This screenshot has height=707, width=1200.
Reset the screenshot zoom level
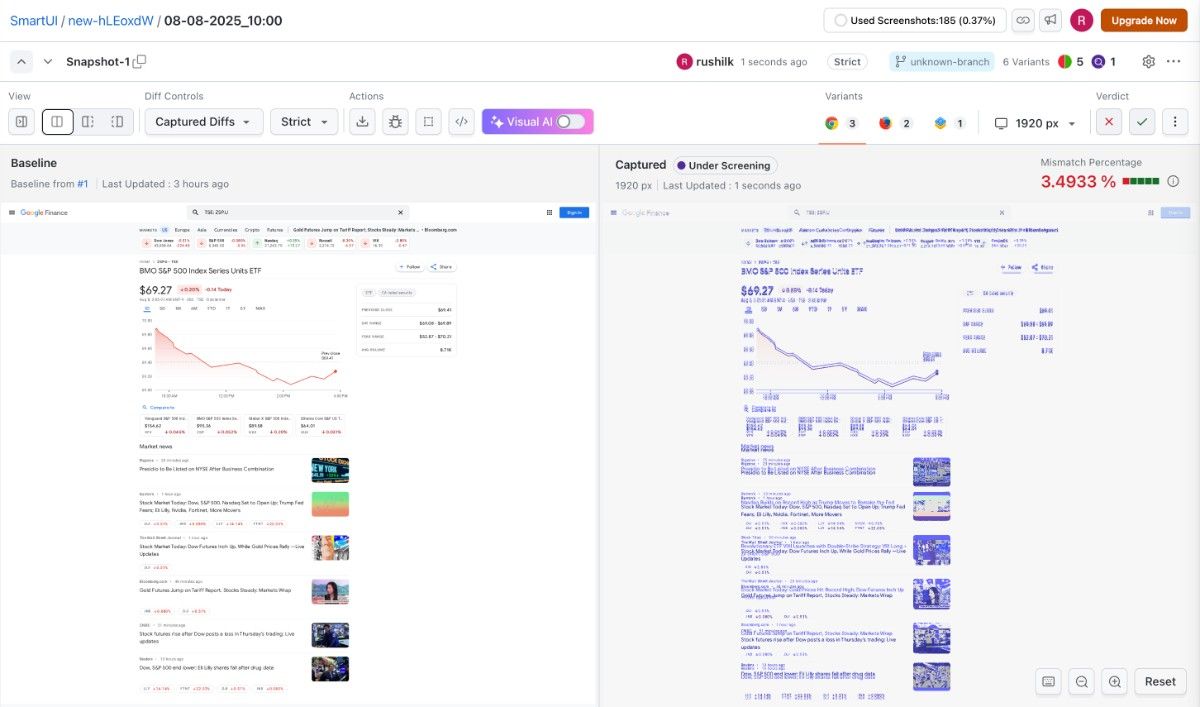[x=1160, y=681]
